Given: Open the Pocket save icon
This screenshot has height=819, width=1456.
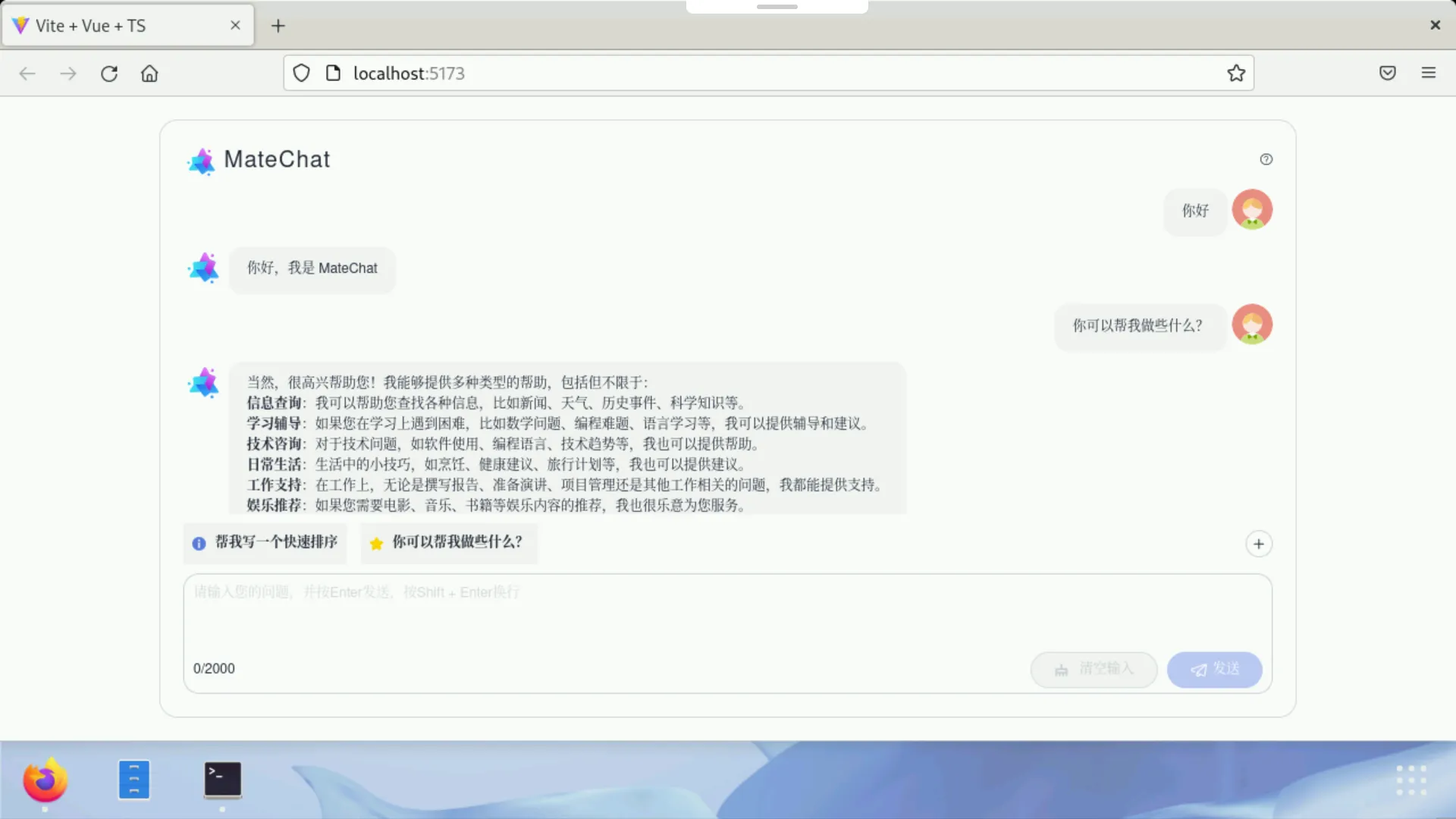Looking at the screenshot, I should click(x=1387, y=74).
